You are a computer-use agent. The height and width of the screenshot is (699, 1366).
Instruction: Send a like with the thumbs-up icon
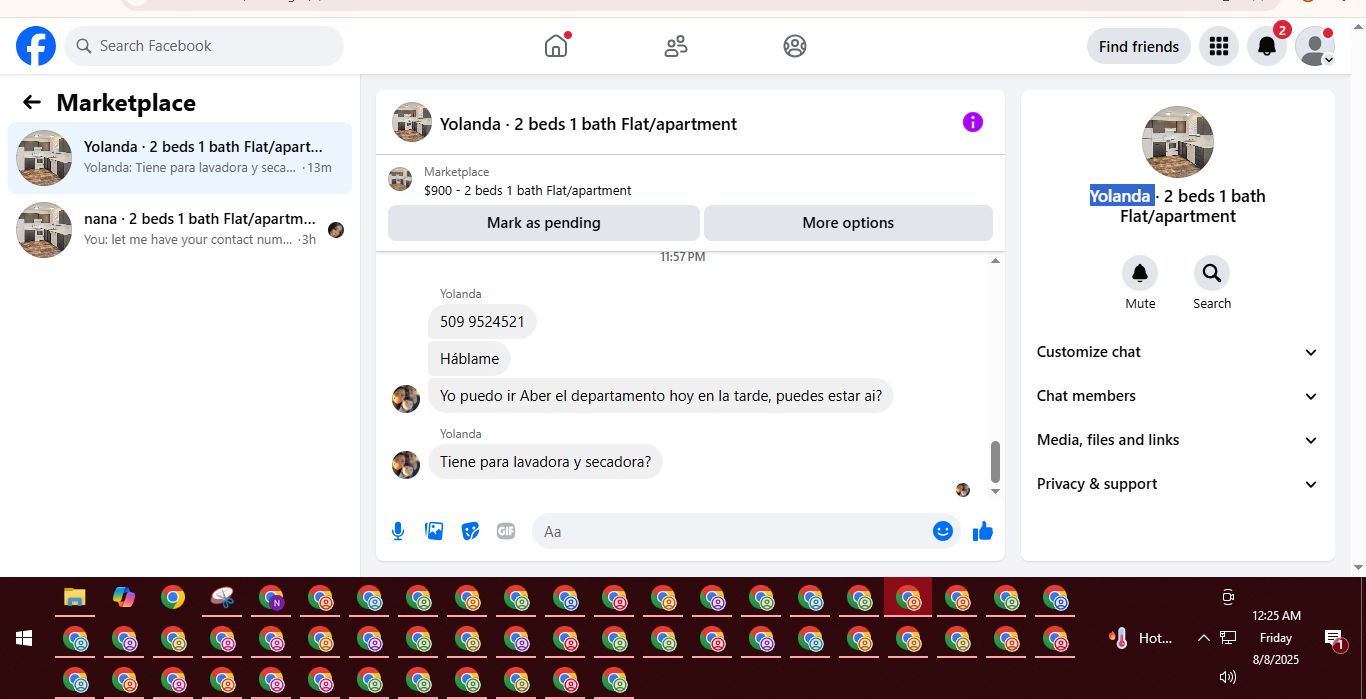click(983, 531)
